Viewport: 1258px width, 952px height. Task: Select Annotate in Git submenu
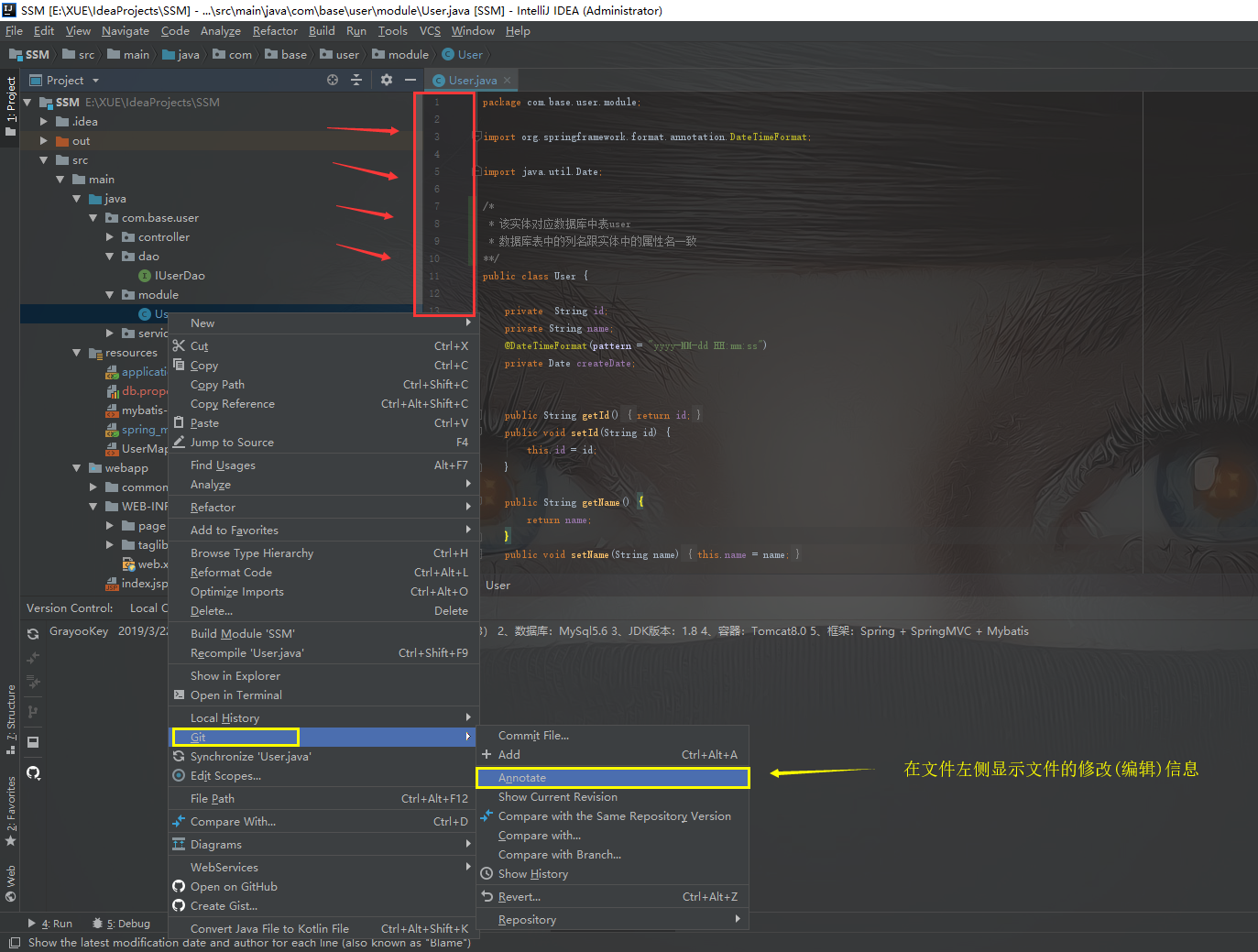[613, 777]
